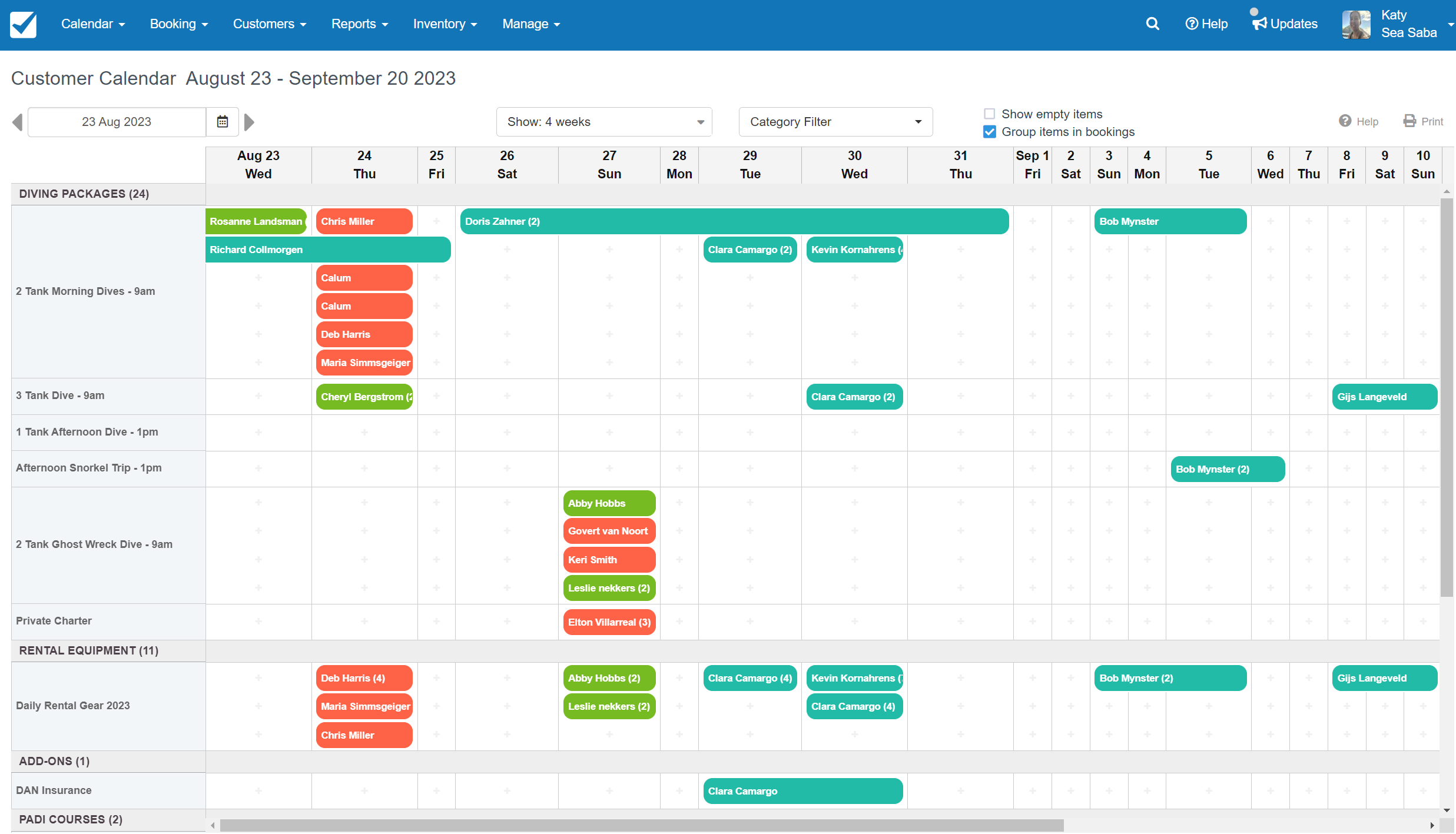Image resolution: width=1456 pixels, height=834 pixels.
Task: Open the Category Filter dropdown
Action: click(835, 121)
